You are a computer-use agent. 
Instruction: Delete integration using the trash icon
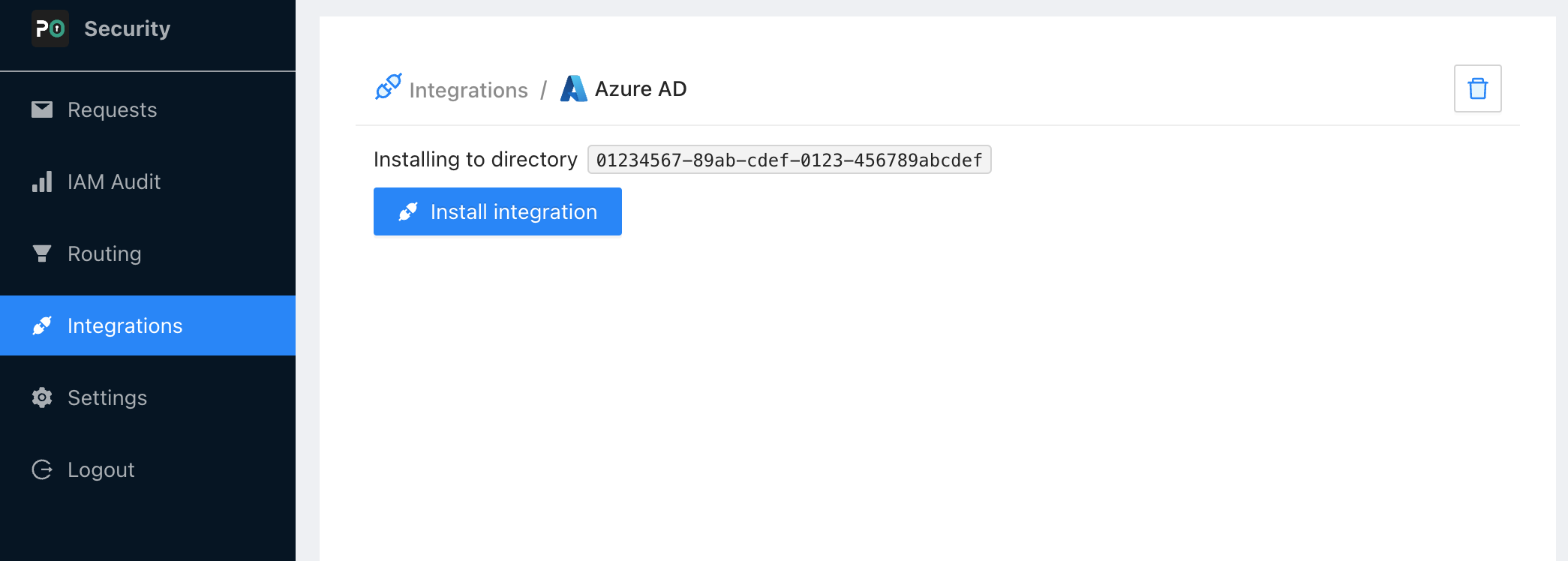click(1477, 88)
